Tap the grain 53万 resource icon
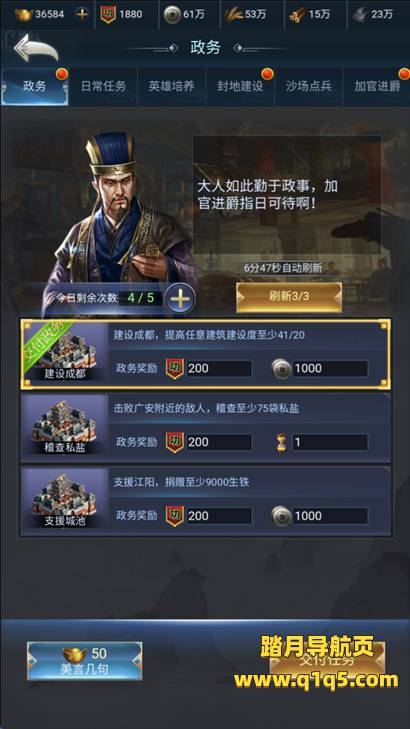This screenshot has width=410, height=729. click(233, 15)
